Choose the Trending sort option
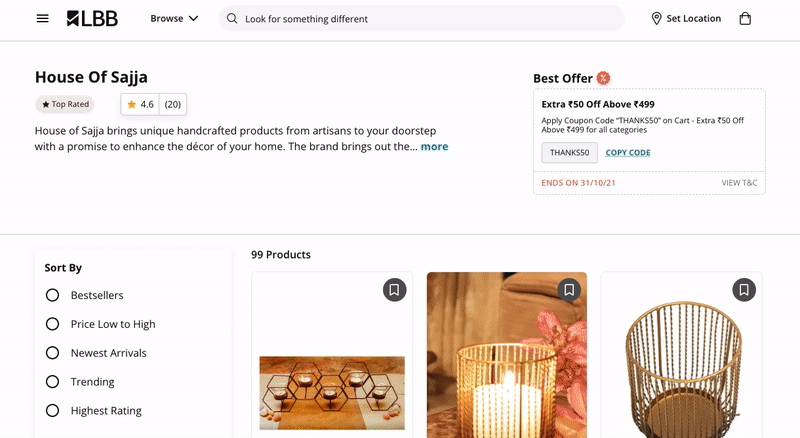This screenshot has height=438, width=800. [53, 382]
